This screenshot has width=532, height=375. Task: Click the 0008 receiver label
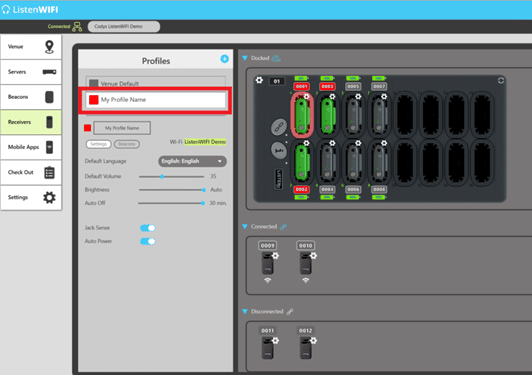coord(379,189)
